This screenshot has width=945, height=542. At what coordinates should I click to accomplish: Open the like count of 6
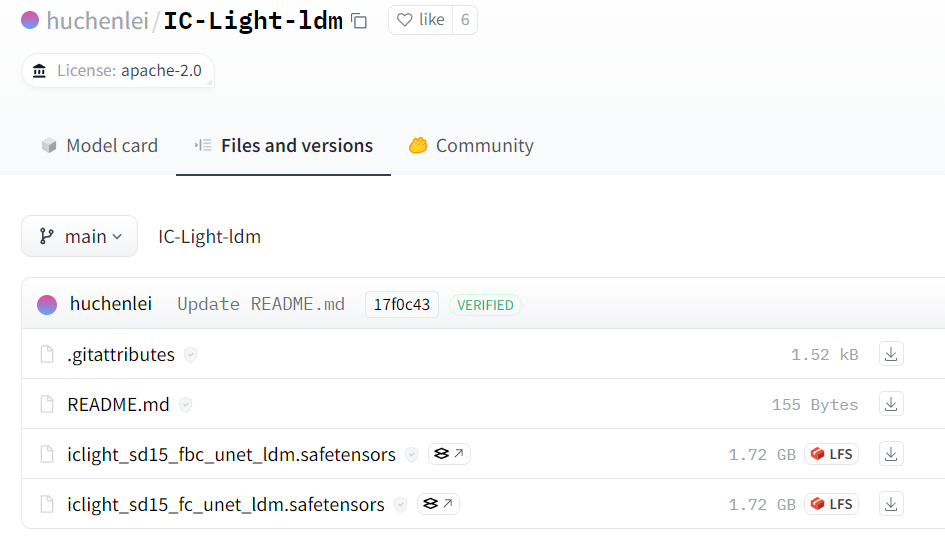[465, 20]
